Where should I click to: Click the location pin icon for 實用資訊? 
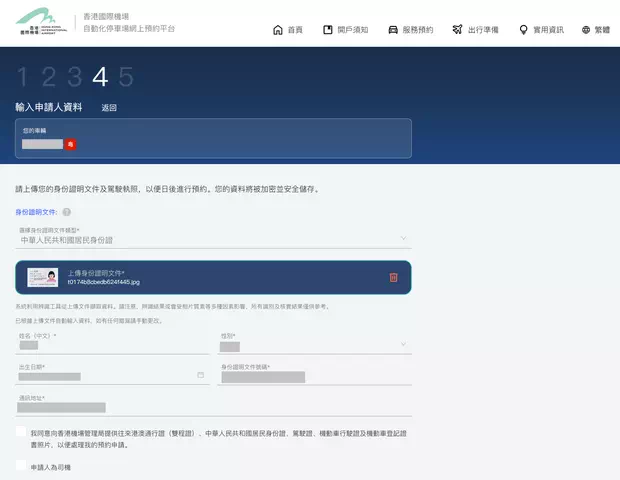click(523, 30)
